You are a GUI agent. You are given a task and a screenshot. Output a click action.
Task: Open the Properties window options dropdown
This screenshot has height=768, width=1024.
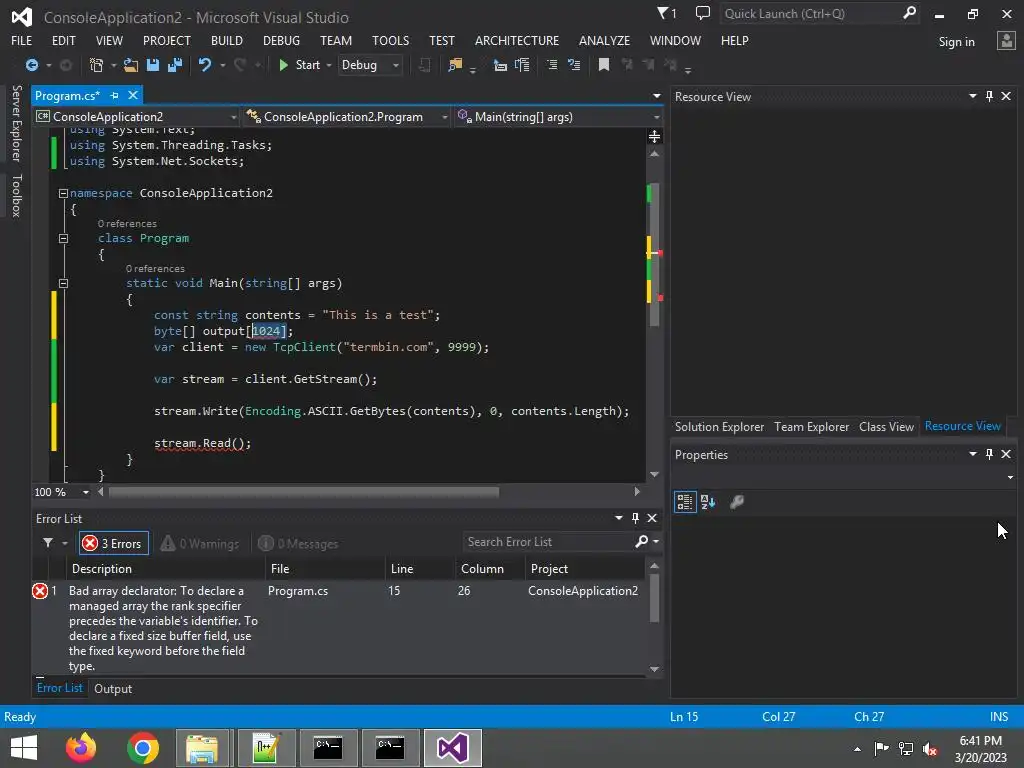tap(972, 454)
